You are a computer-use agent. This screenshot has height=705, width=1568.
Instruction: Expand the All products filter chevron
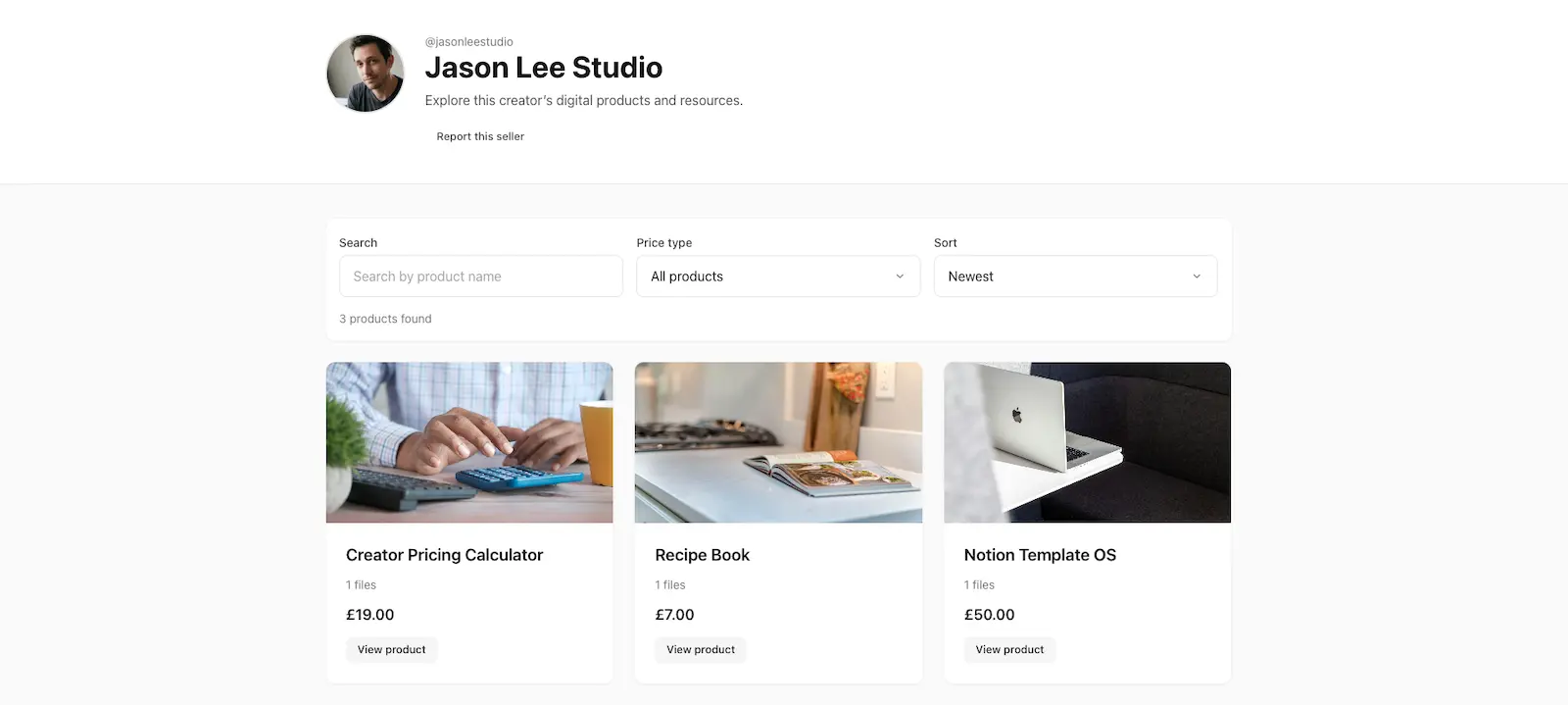(899, 276)
